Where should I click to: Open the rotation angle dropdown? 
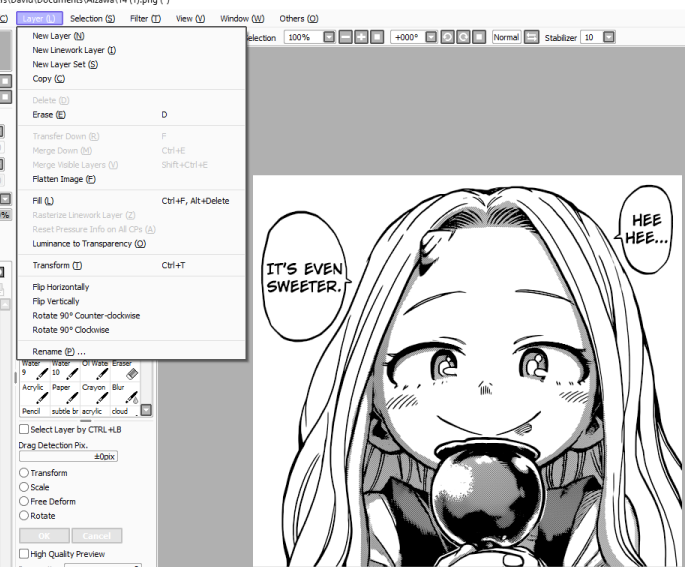click(431, 37)
